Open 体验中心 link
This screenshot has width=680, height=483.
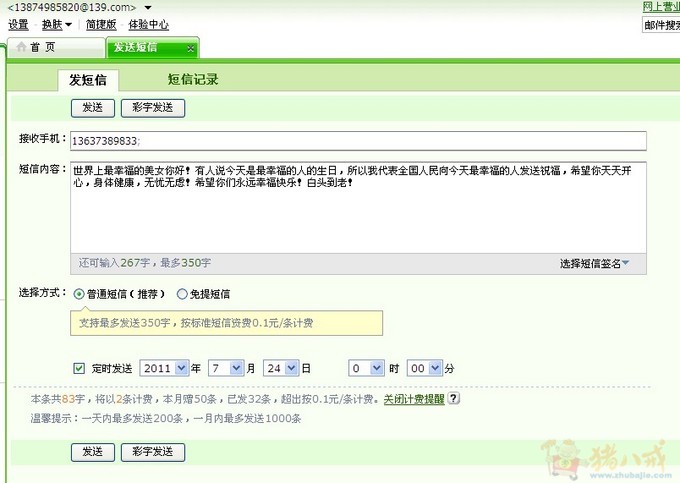click(x=148, y=25)
